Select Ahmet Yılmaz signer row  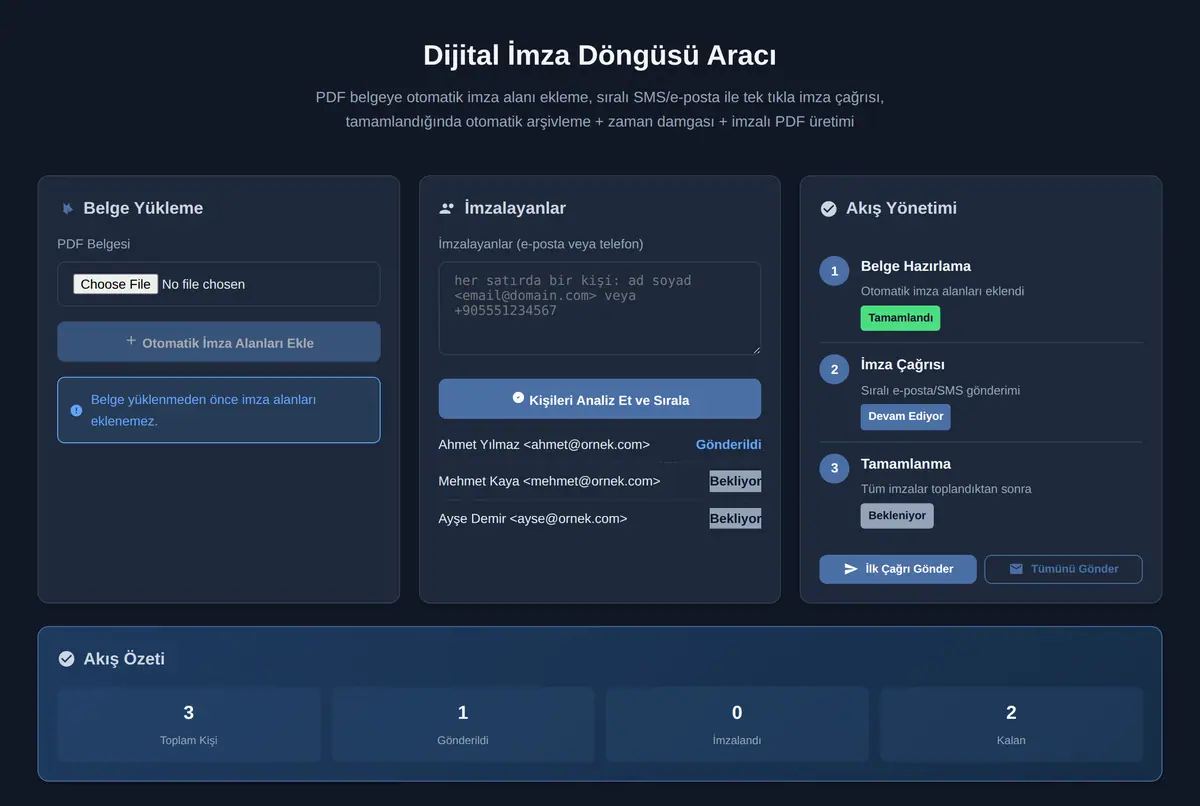(x=599, y=444)
